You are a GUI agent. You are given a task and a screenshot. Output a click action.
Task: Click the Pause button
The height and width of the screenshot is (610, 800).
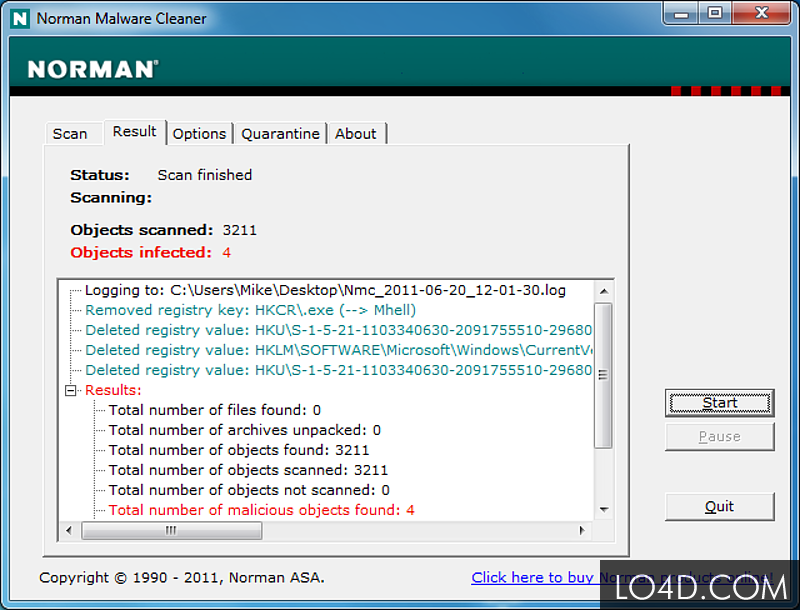(x=719, y=436)
